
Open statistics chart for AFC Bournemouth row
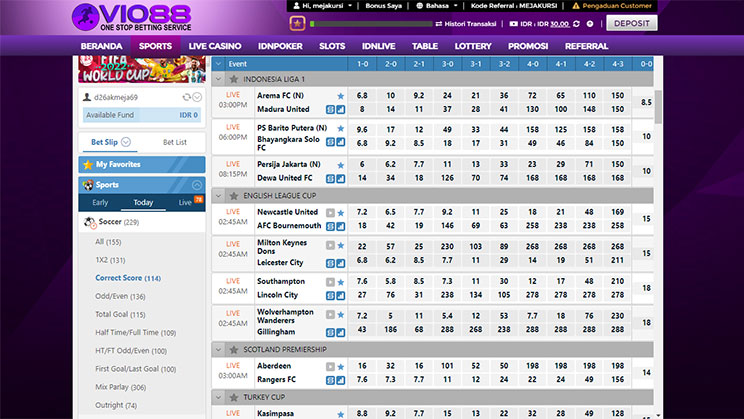(341, 226)
